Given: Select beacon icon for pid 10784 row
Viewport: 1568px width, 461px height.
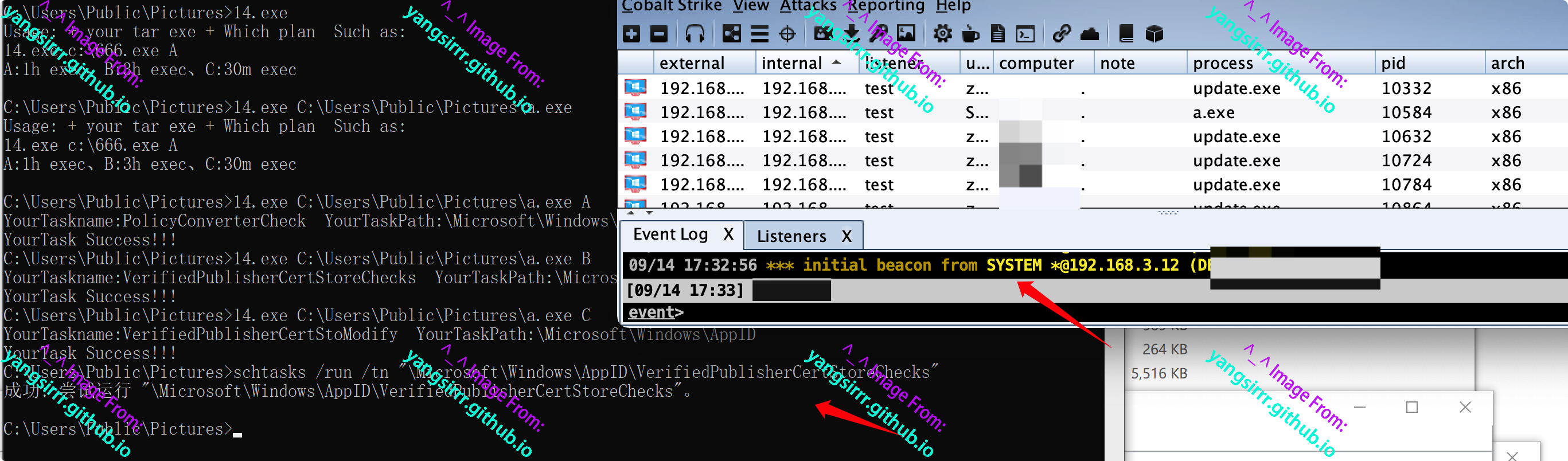Looking at the screenshot, I should pyautogui.click(x=635, y=183).
